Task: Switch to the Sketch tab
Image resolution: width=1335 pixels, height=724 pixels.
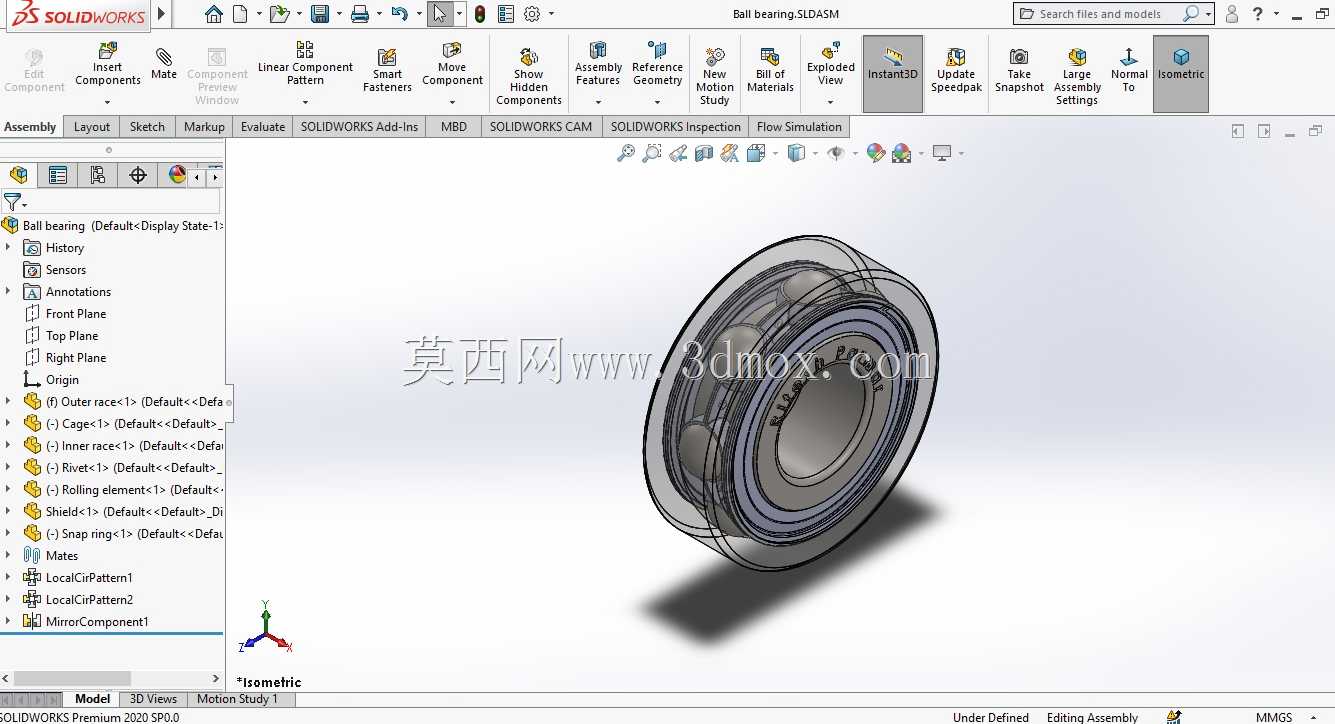Action: tap(147, 127)
